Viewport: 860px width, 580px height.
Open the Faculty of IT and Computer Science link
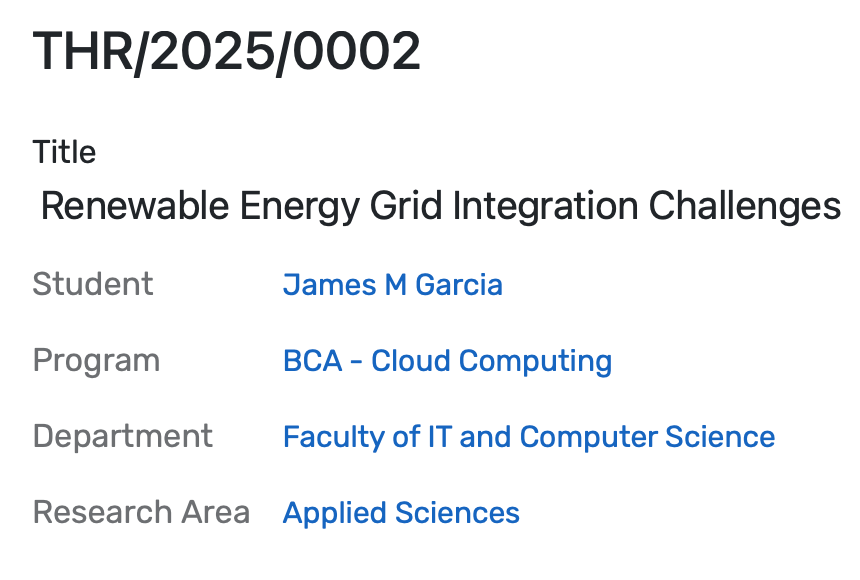[x=529, y=437]
